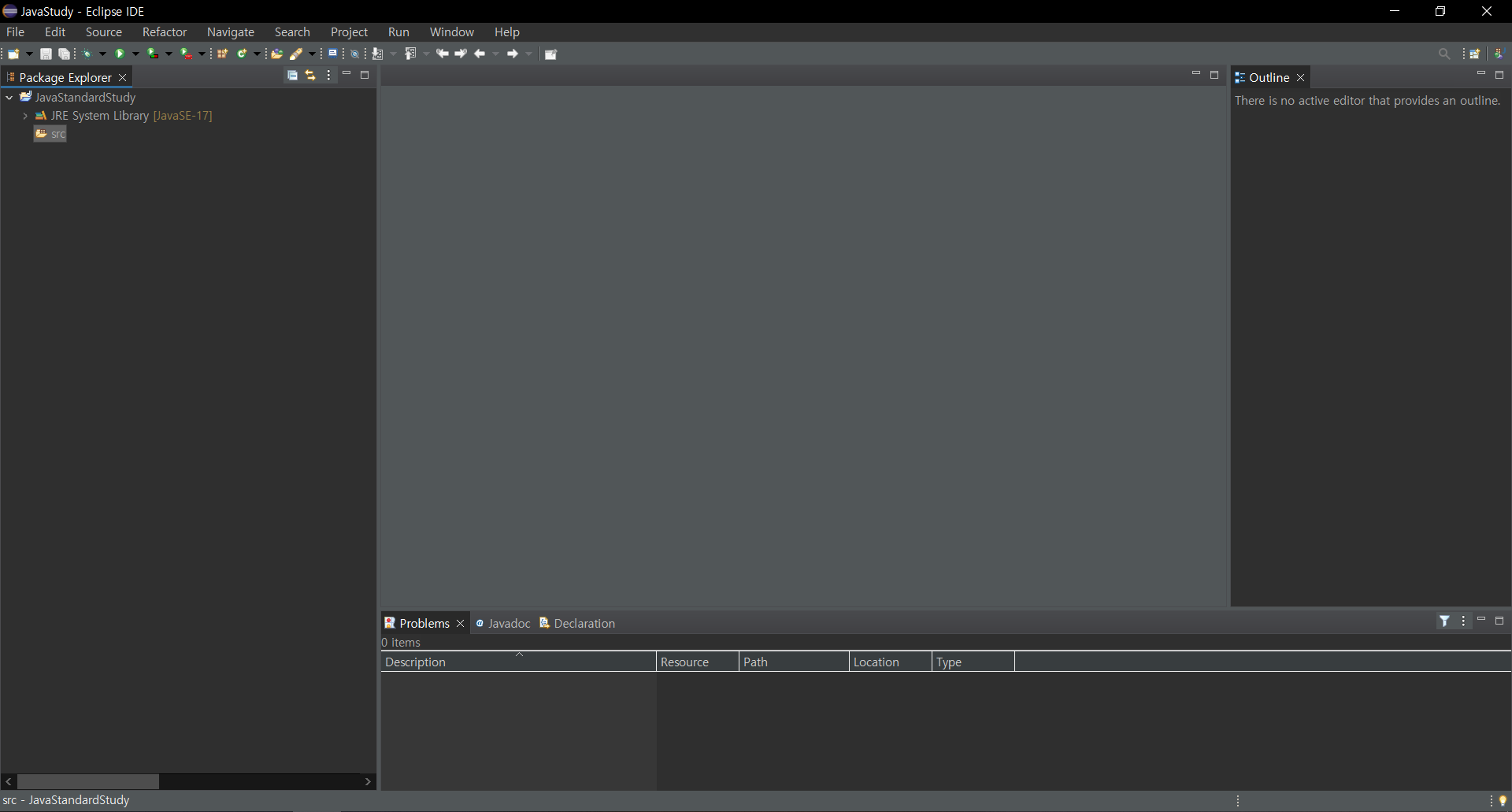Expand the JRE System Library node

[25, 116]
